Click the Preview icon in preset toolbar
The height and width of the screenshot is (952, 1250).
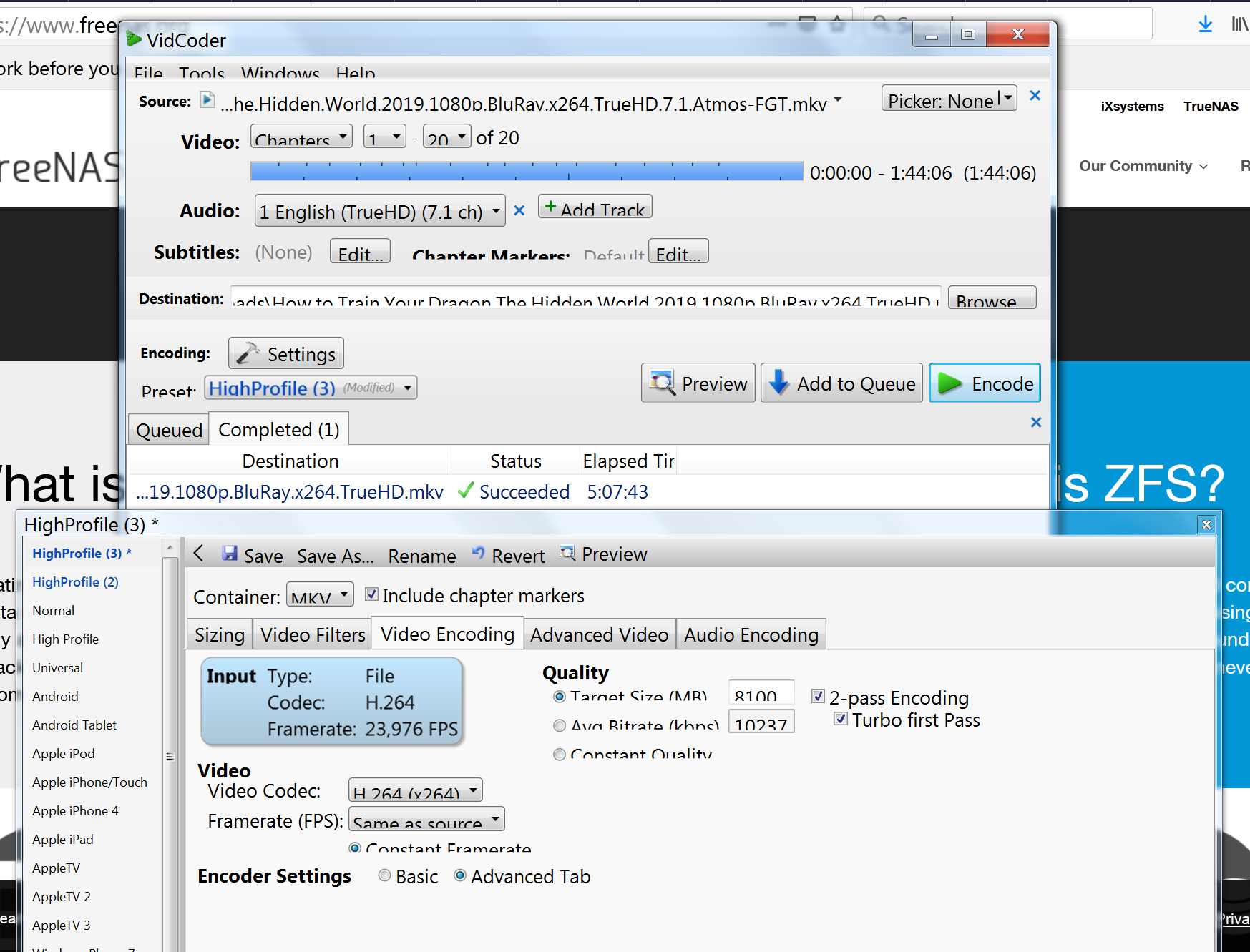[x=567, y=553]
